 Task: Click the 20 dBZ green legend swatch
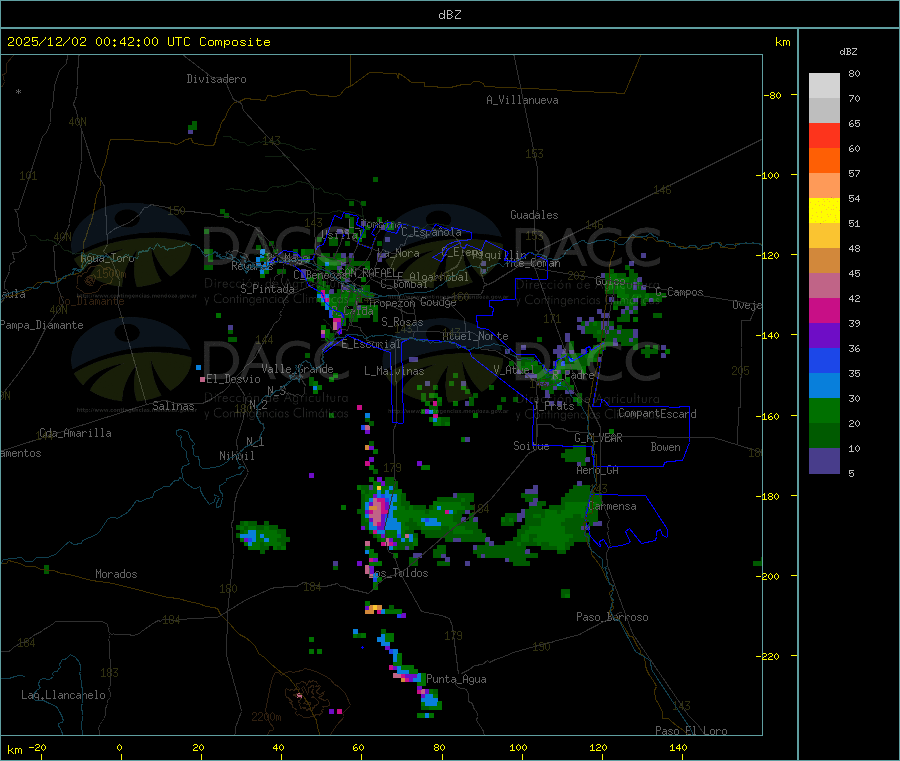[824, 411]
